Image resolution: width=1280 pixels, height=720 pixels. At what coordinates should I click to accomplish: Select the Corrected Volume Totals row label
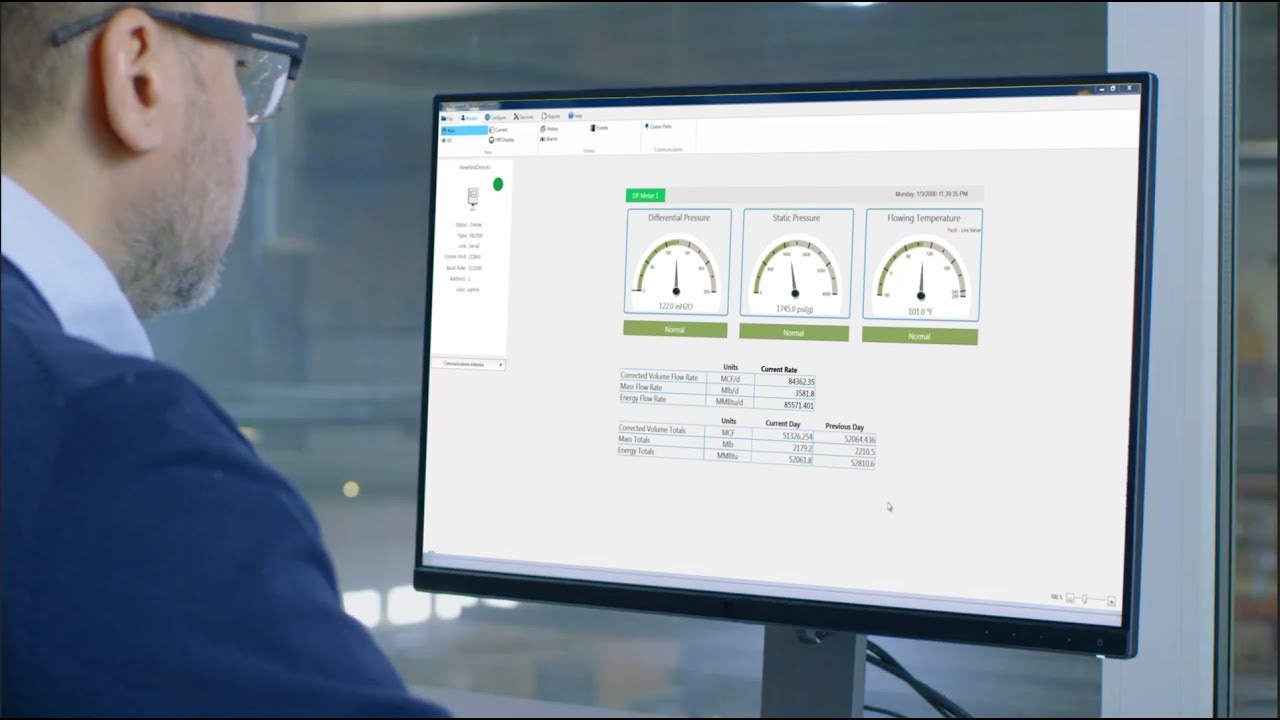tap(652, 429)
